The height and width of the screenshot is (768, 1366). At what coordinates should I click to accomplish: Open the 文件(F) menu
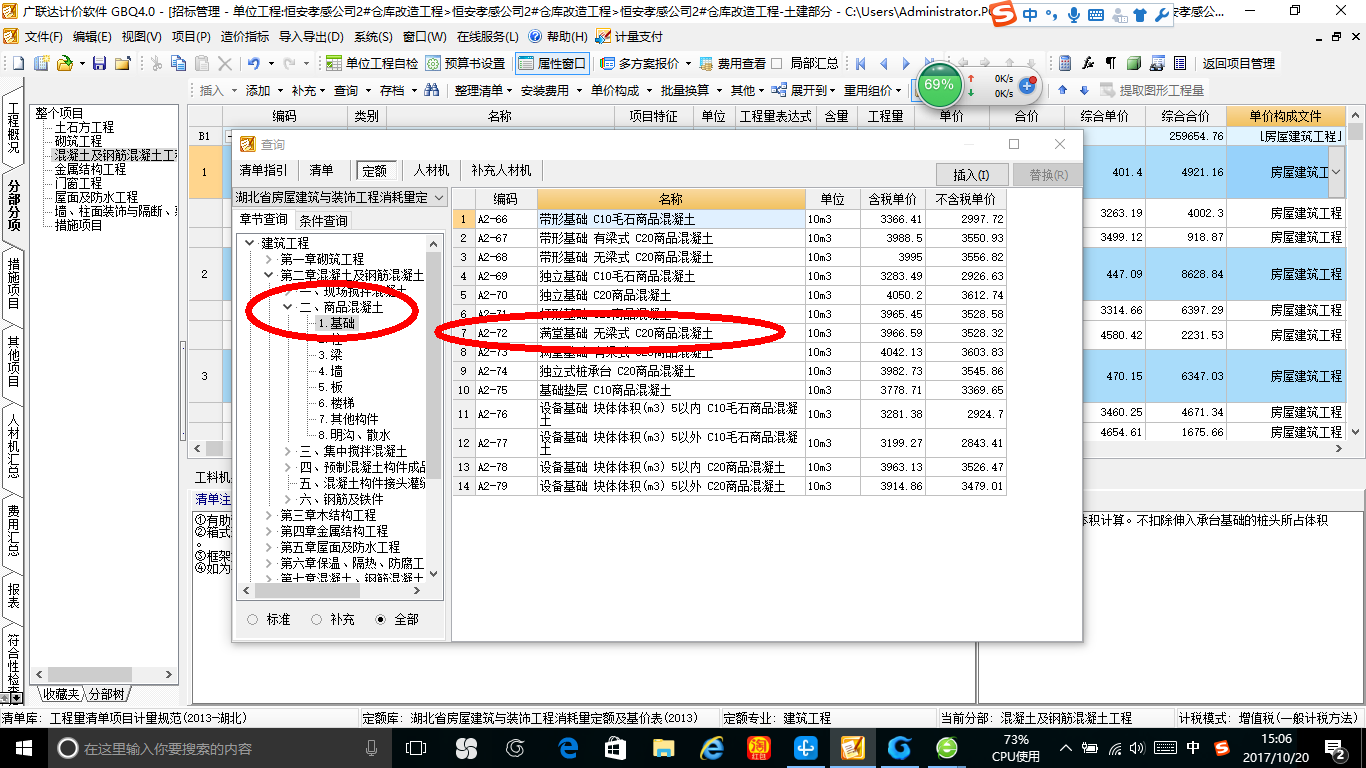[44, 36]
